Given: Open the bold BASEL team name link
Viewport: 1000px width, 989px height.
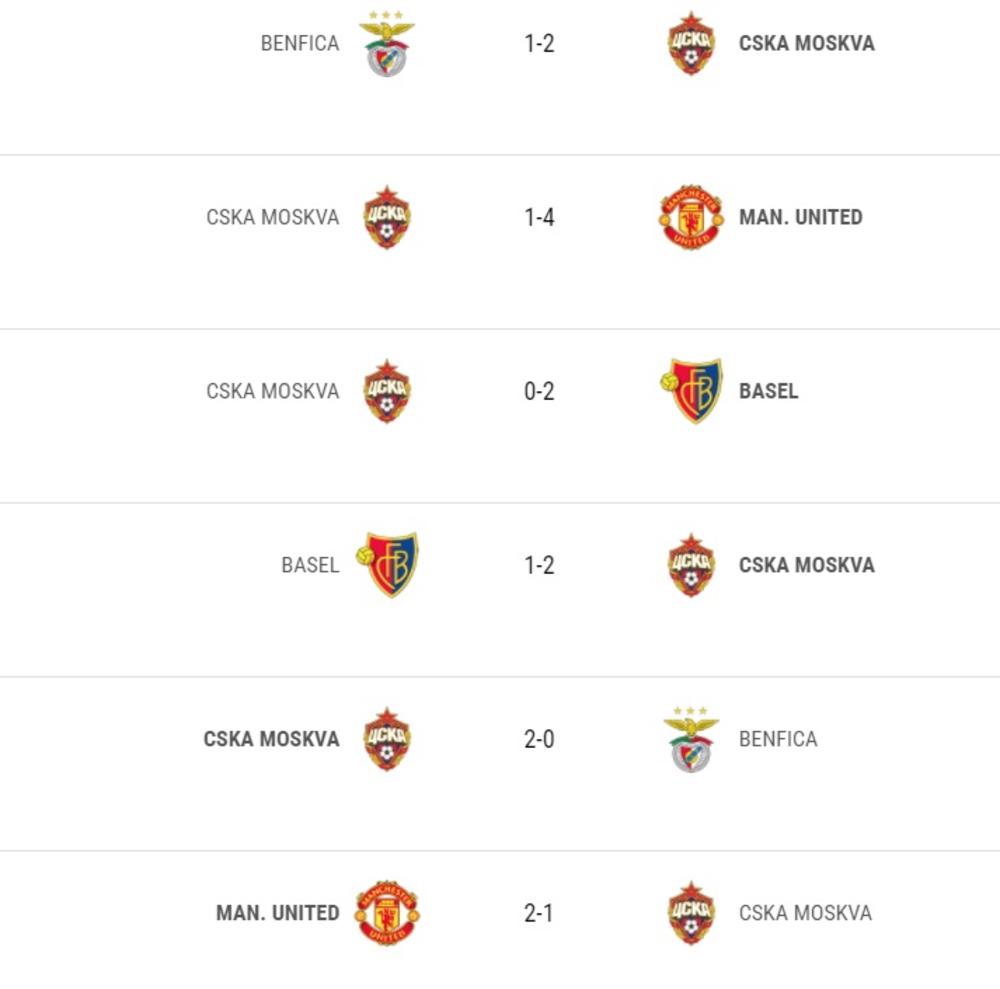Looking at the screenshot, I should (x=768, y=391).
